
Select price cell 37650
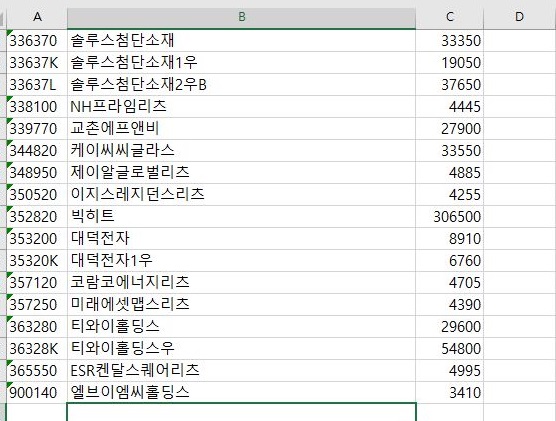[x=450, y=85]
